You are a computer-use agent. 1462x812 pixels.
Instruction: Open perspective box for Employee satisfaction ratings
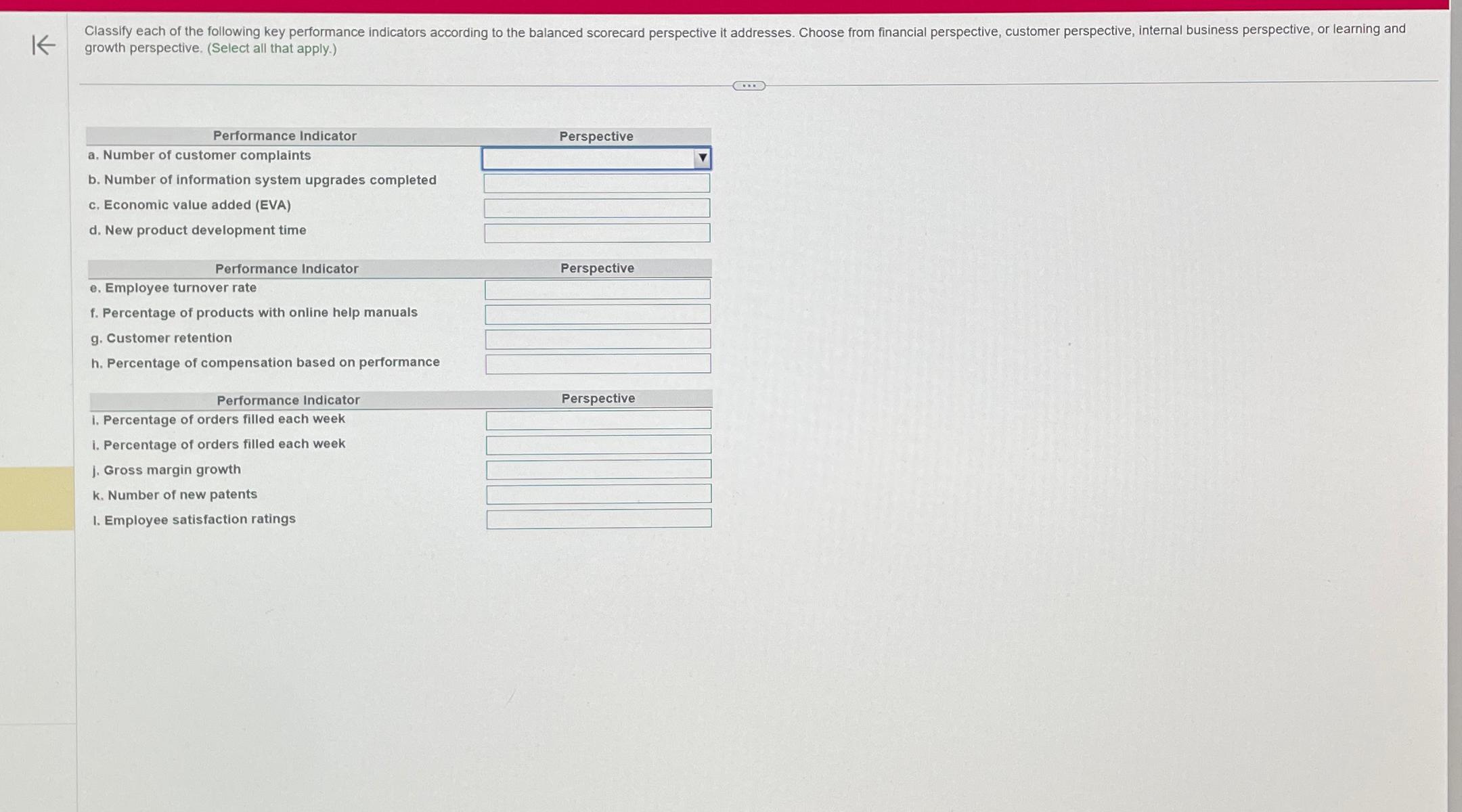pos(598,519)
